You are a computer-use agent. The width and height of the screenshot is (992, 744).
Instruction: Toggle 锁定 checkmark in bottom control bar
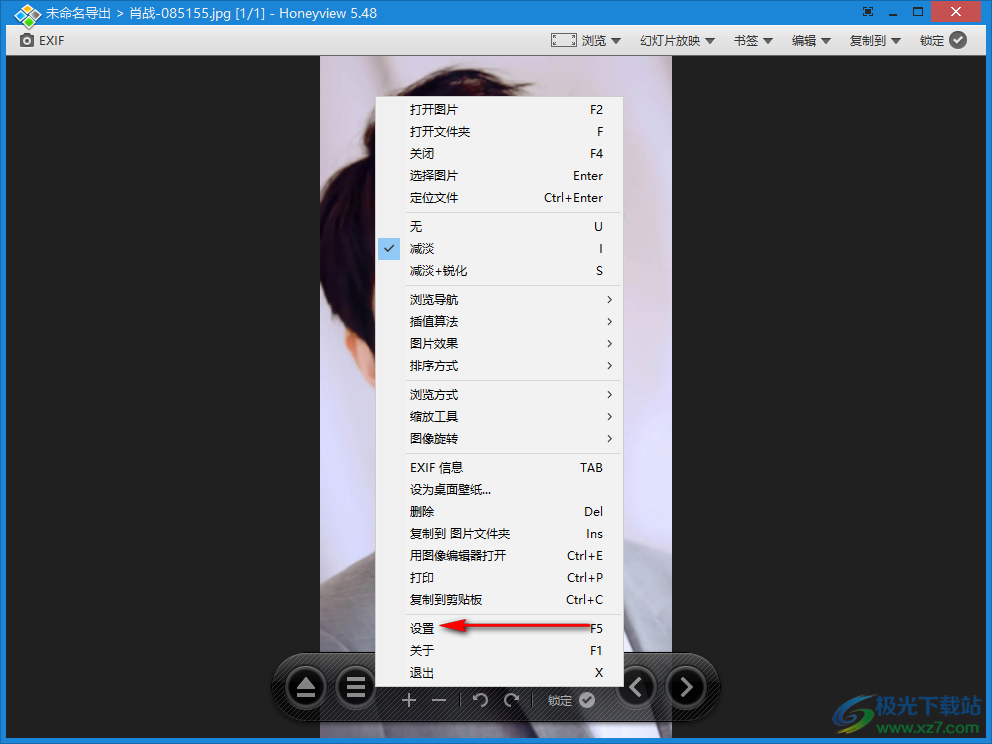click(587, 700)
